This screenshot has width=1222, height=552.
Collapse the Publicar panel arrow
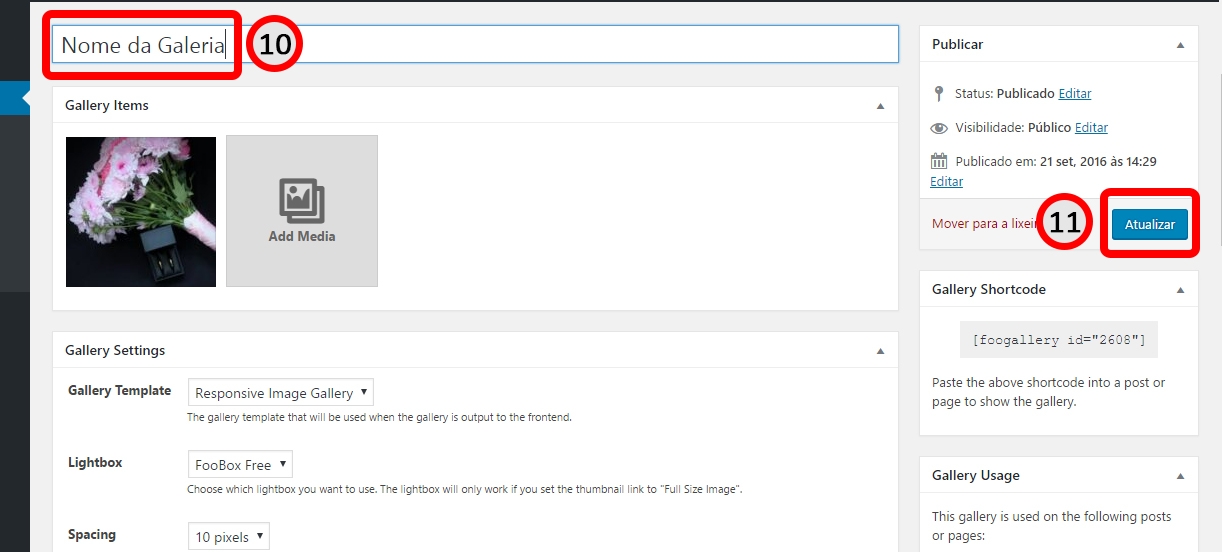click(x=1180, y=45)
